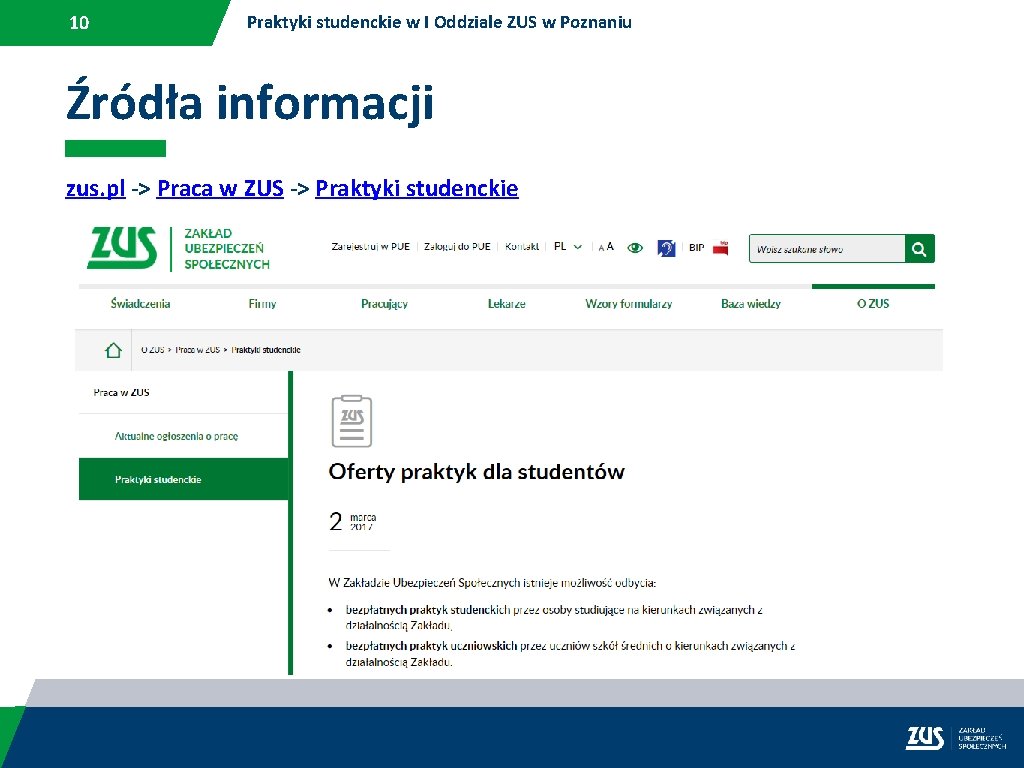Screen dimensions: 1024x768
Task: Click the Oferty praktyk dla studentów heading
Action: (x=476, y=472)
